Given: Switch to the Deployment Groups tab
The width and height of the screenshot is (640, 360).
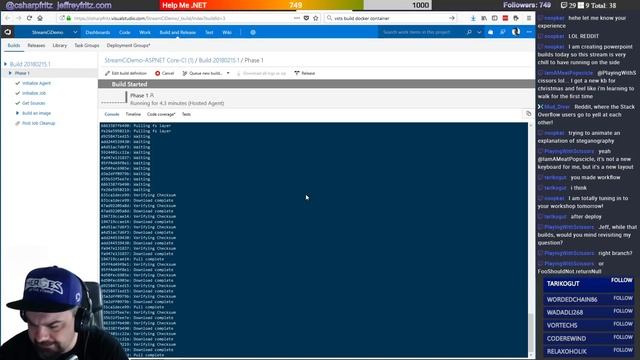Looking at the screenshot, I should coord(128,46).
